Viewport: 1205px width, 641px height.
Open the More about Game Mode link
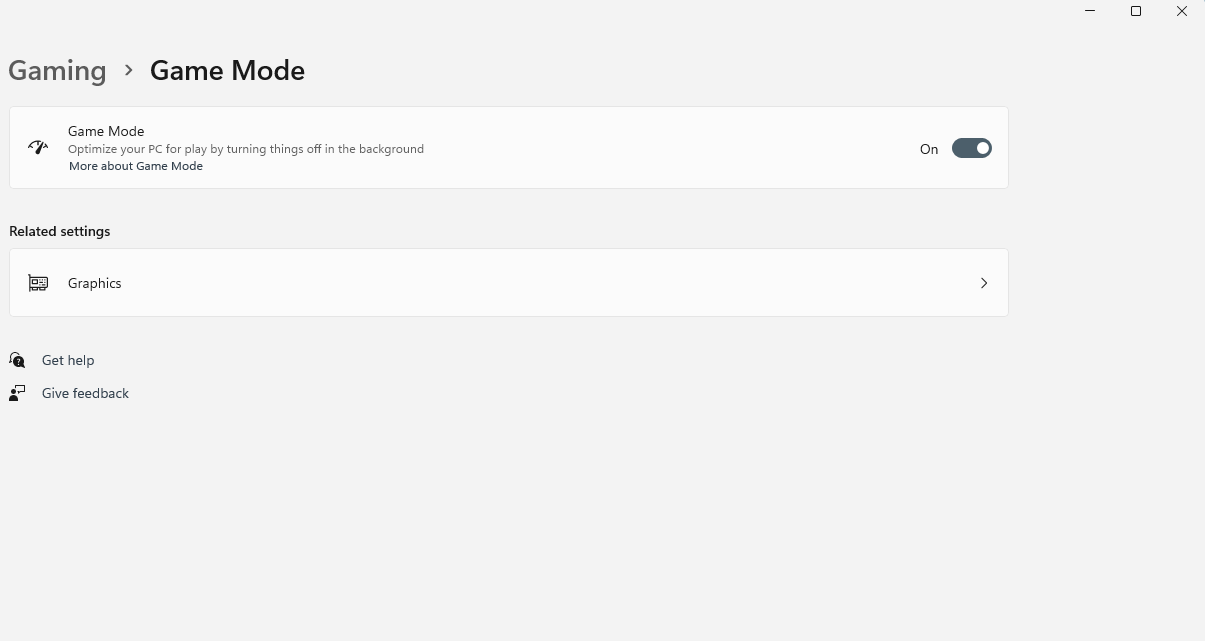[x=136, y=166]
